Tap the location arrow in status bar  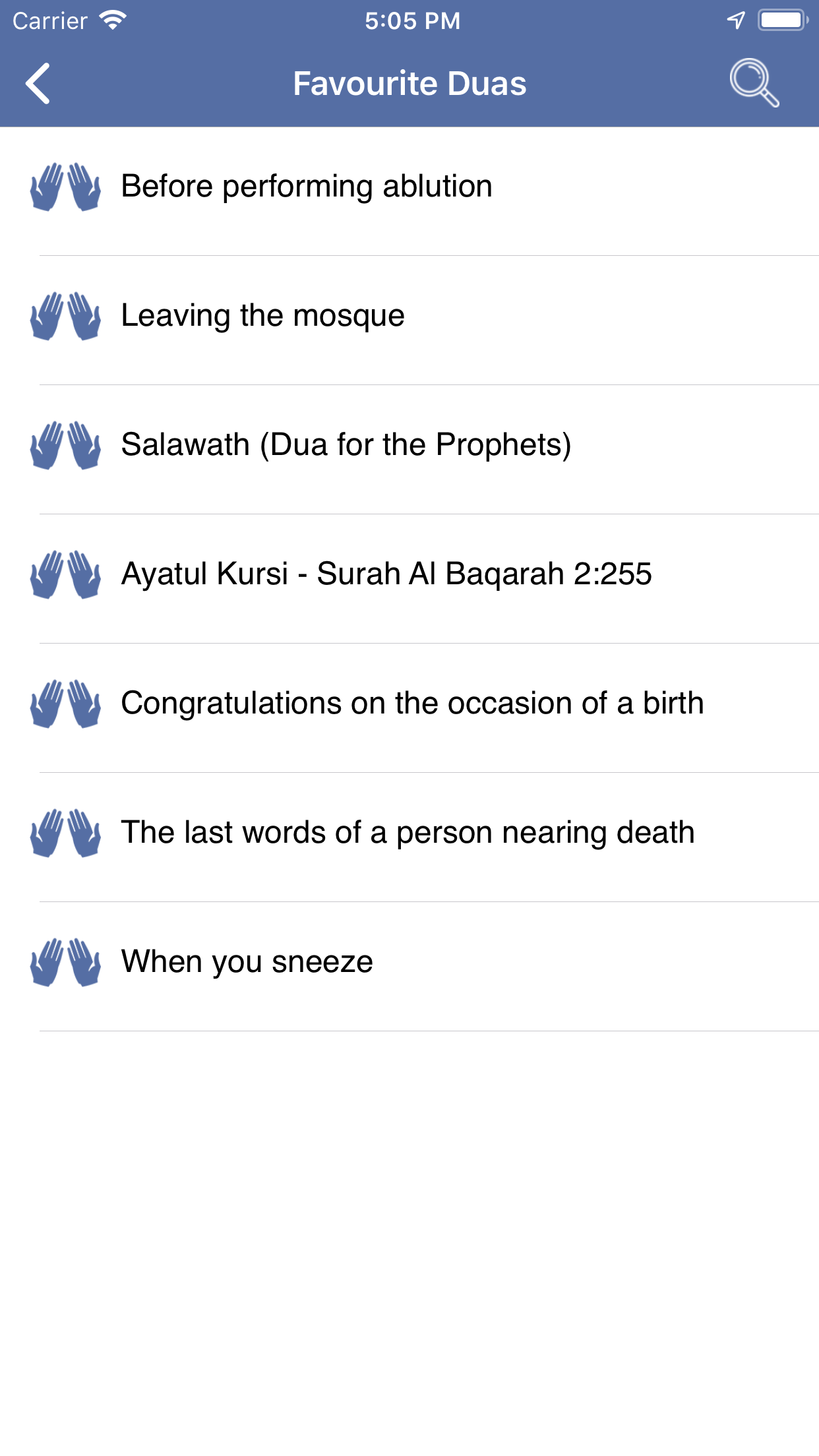point(736,20)
